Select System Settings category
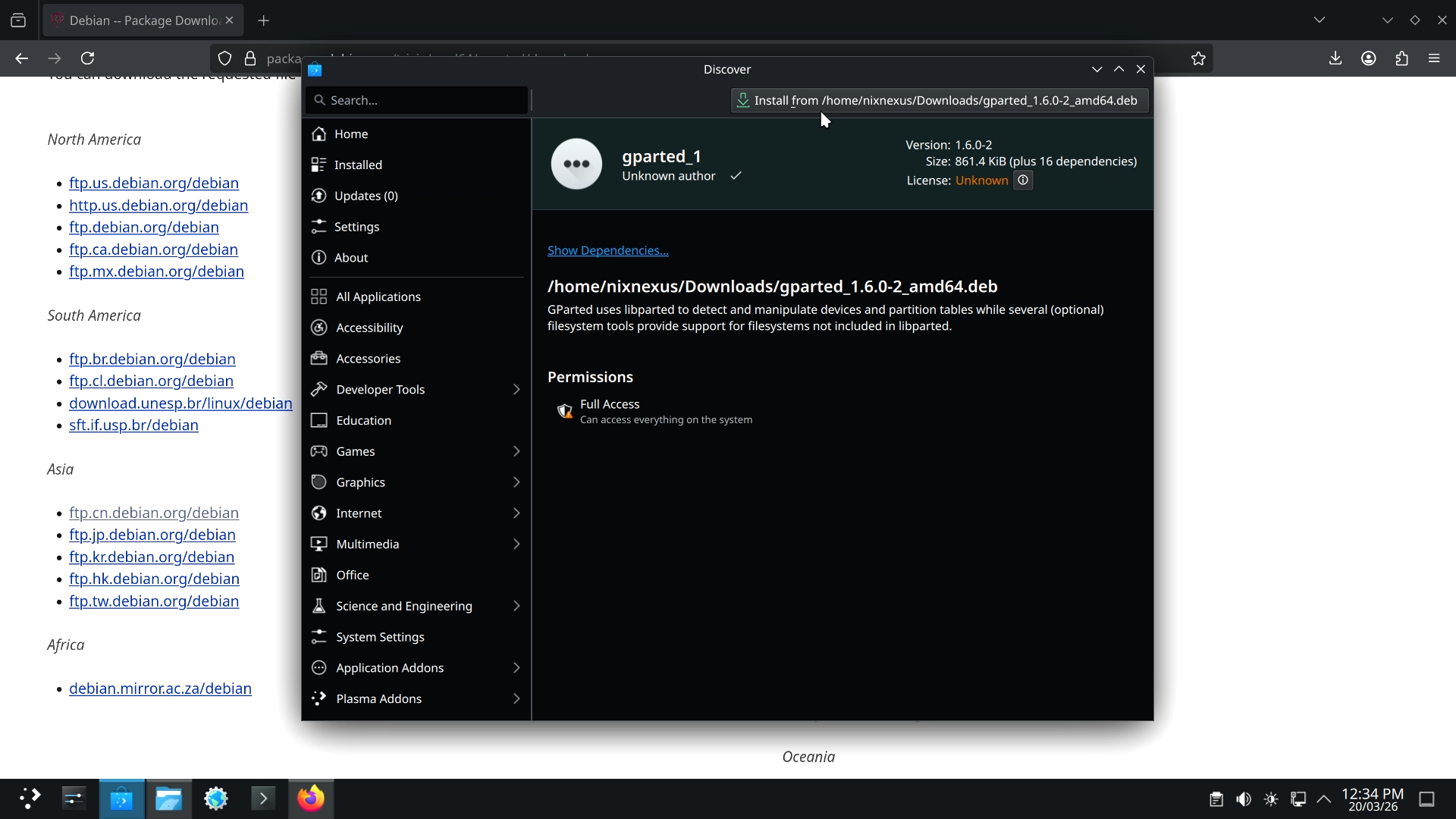This screenshot has height=819, width=1456. point(416,637)
